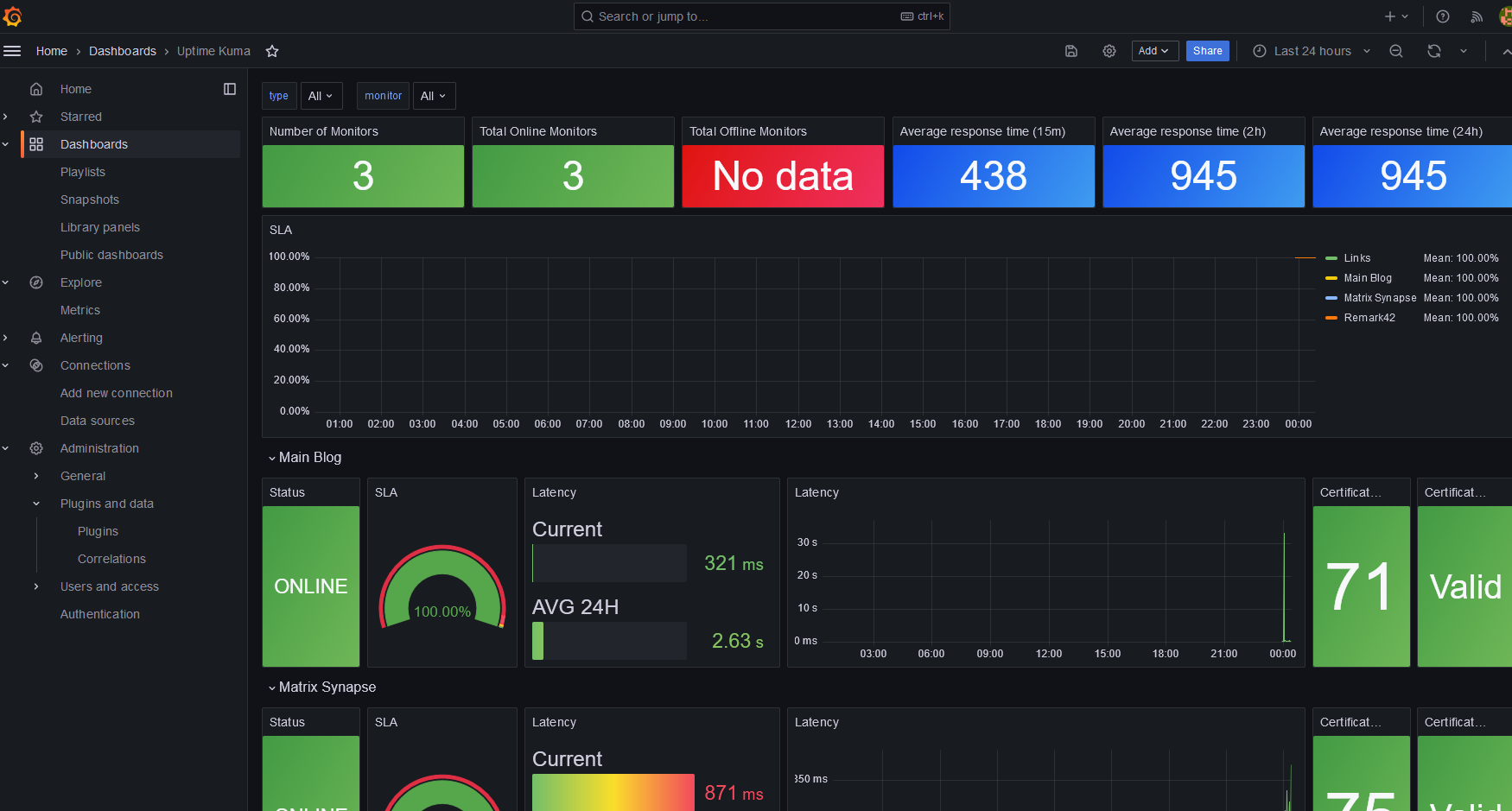This screenshot has width=1512, height=811.
Task: Toggle Main Blog series in SLA legend
Action: 1368,278
